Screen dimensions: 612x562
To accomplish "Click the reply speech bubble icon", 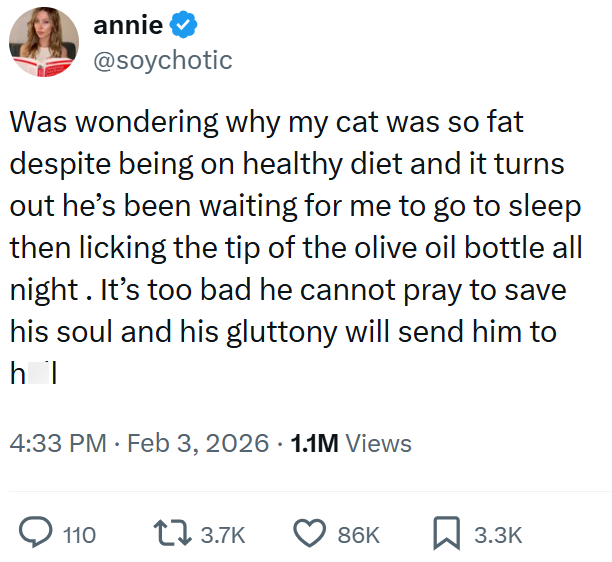I will pos(37,534).
